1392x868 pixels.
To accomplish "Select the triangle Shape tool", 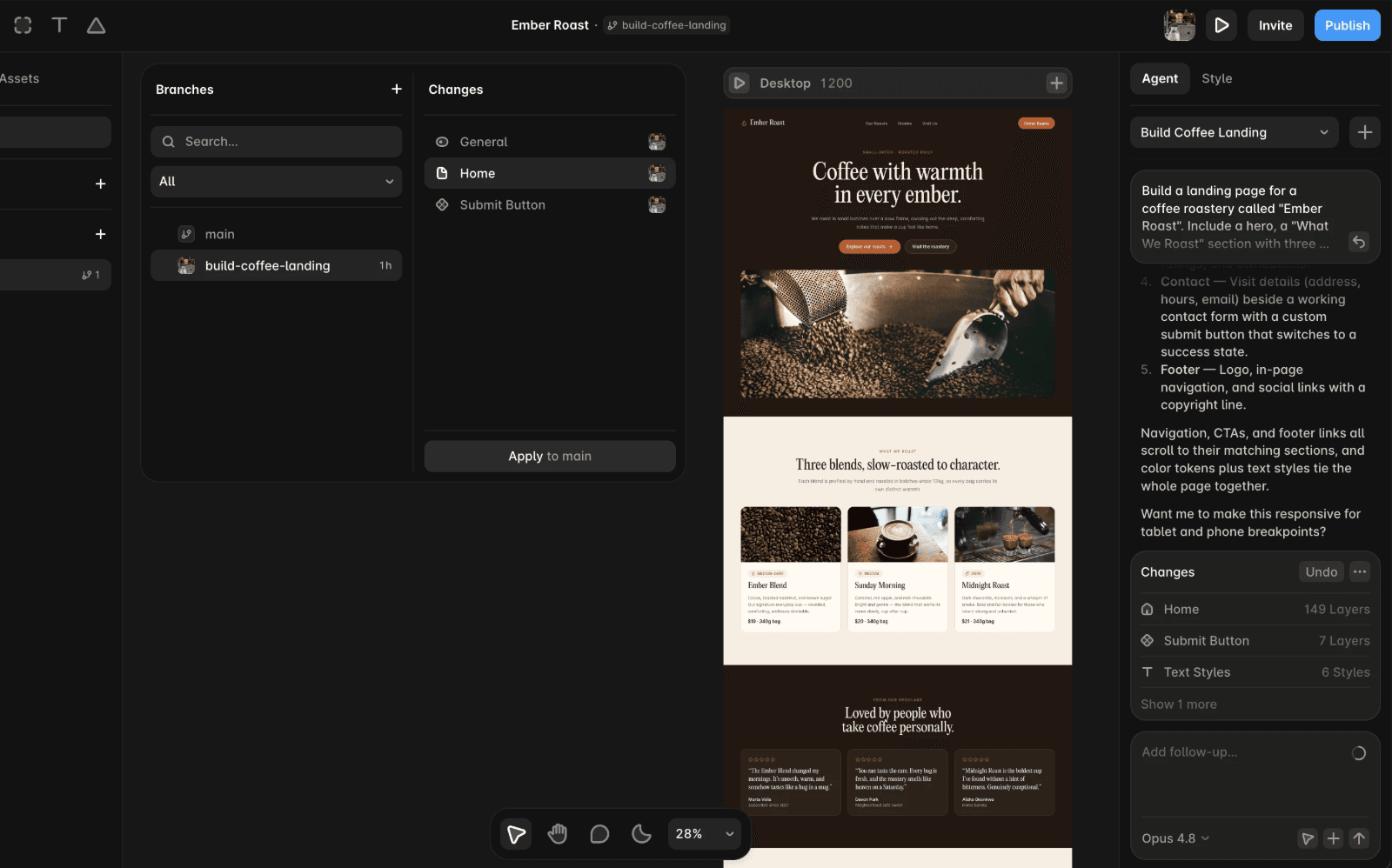I will pos(97,25).
